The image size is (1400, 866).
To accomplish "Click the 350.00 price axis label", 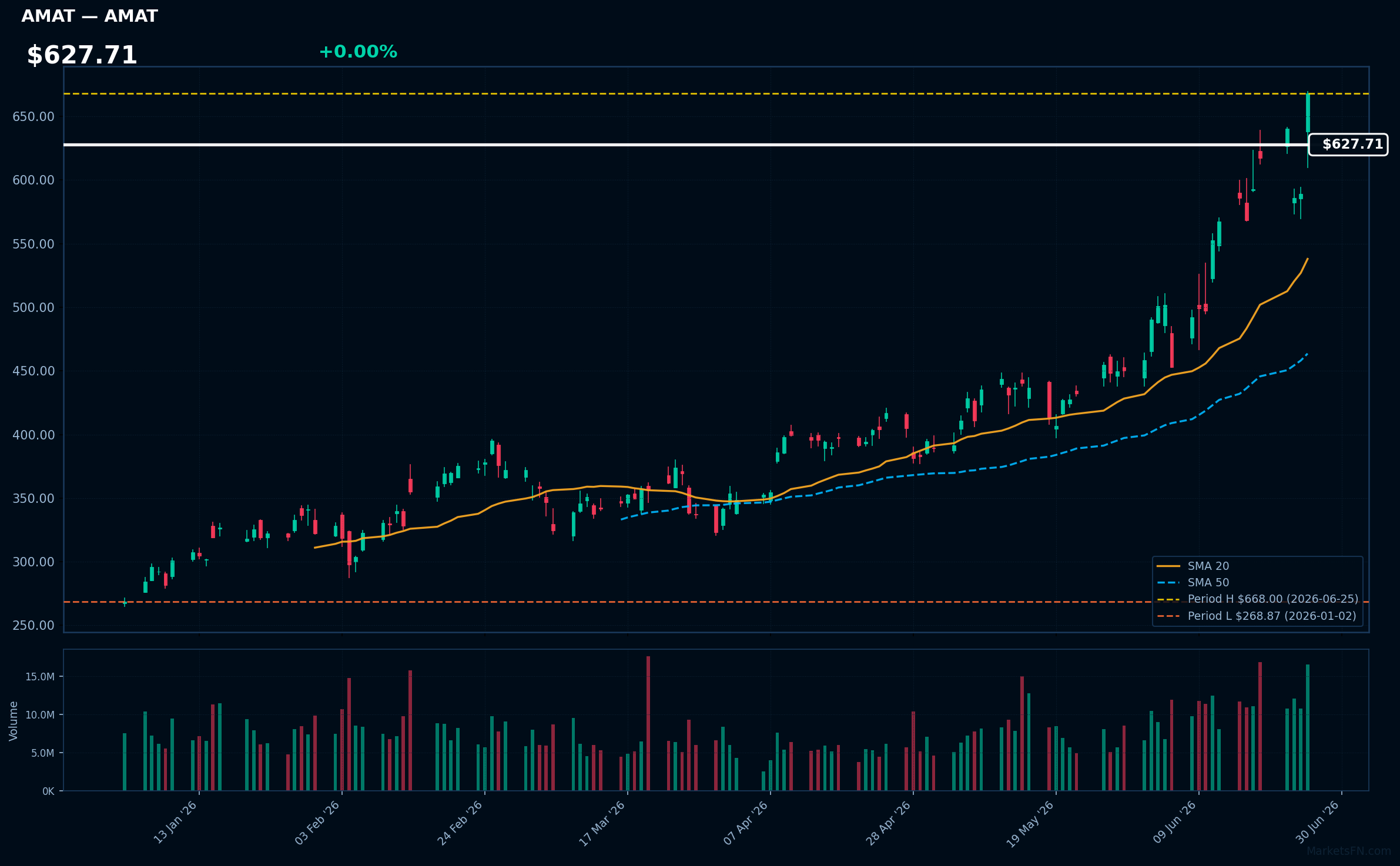I will click(34, 499).
